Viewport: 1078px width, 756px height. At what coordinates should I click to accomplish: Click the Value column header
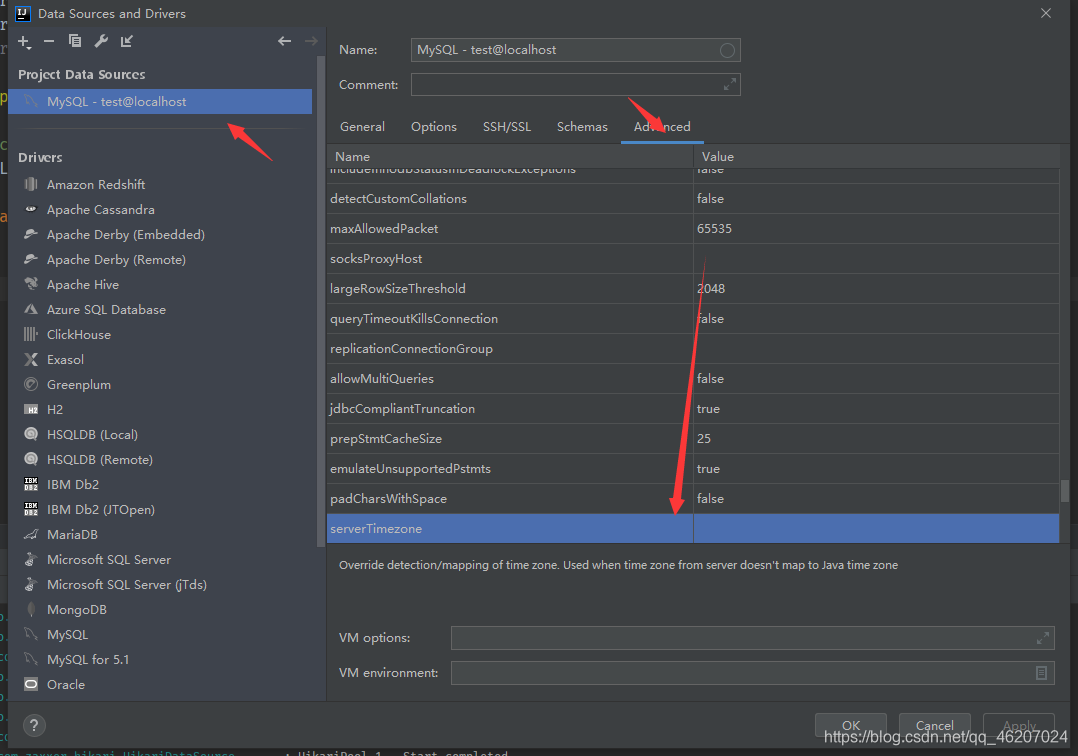(x=877, y=157)
